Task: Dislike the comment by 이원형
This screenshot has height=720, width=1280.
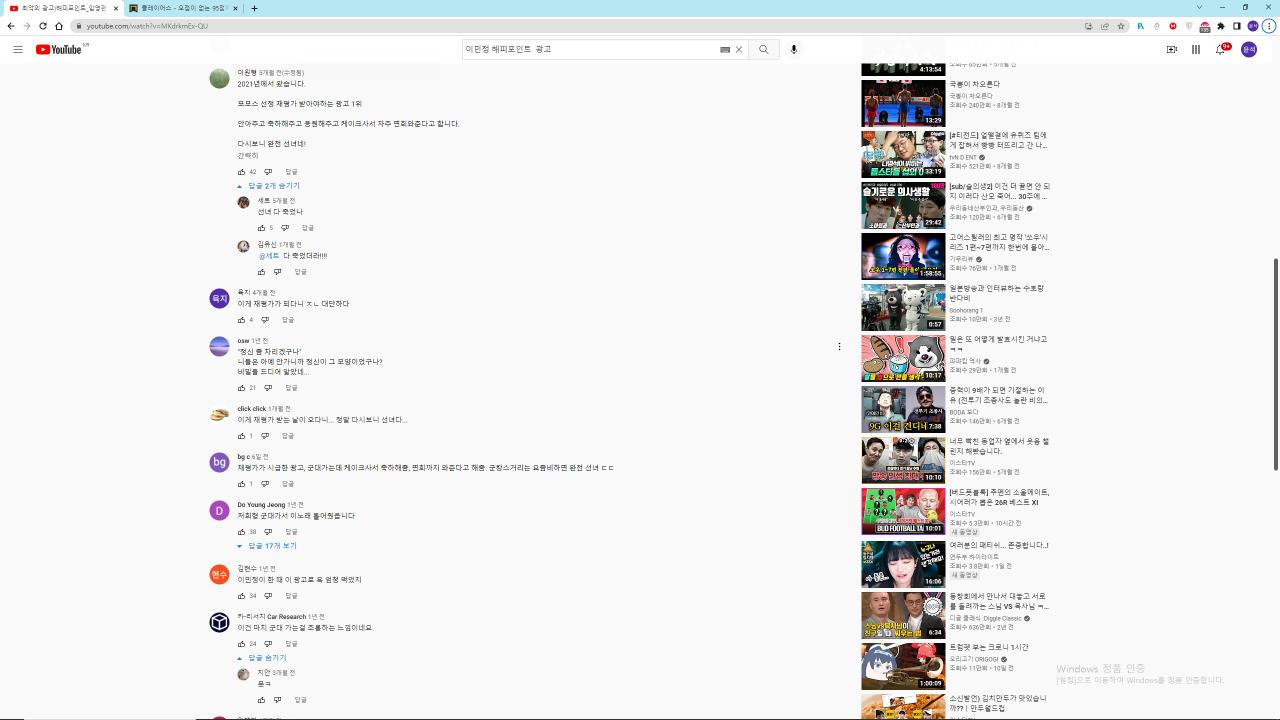Action: click(269, 172)
